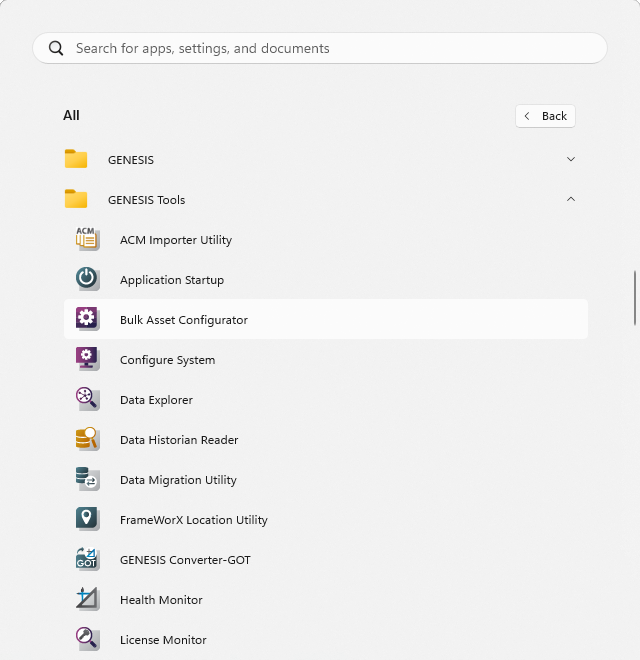This screenshot has height=660, width=640.
Task: Collapse the GENESIS Tools folder chevron
Action: point(571,199)
